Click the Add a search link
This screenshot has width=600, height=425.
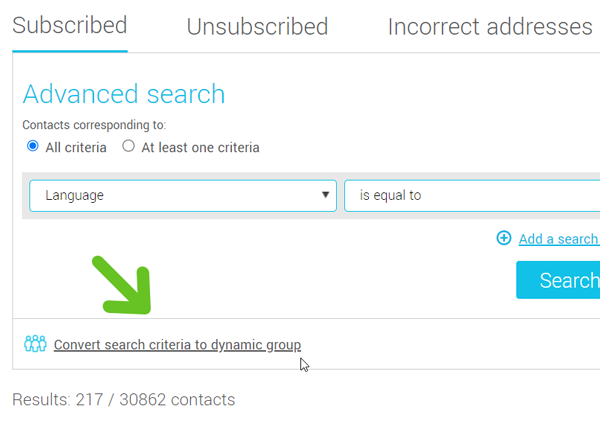(558, 239)
